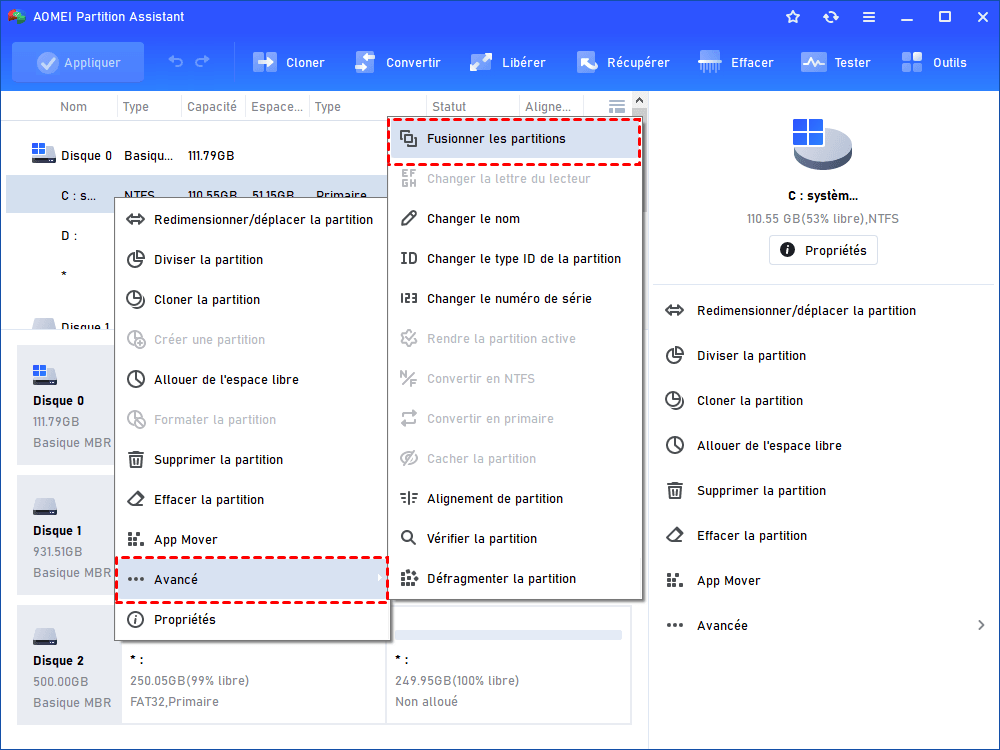Open the Convertir toolbar tool
The image size is (1000, 750).
(397, 62)
